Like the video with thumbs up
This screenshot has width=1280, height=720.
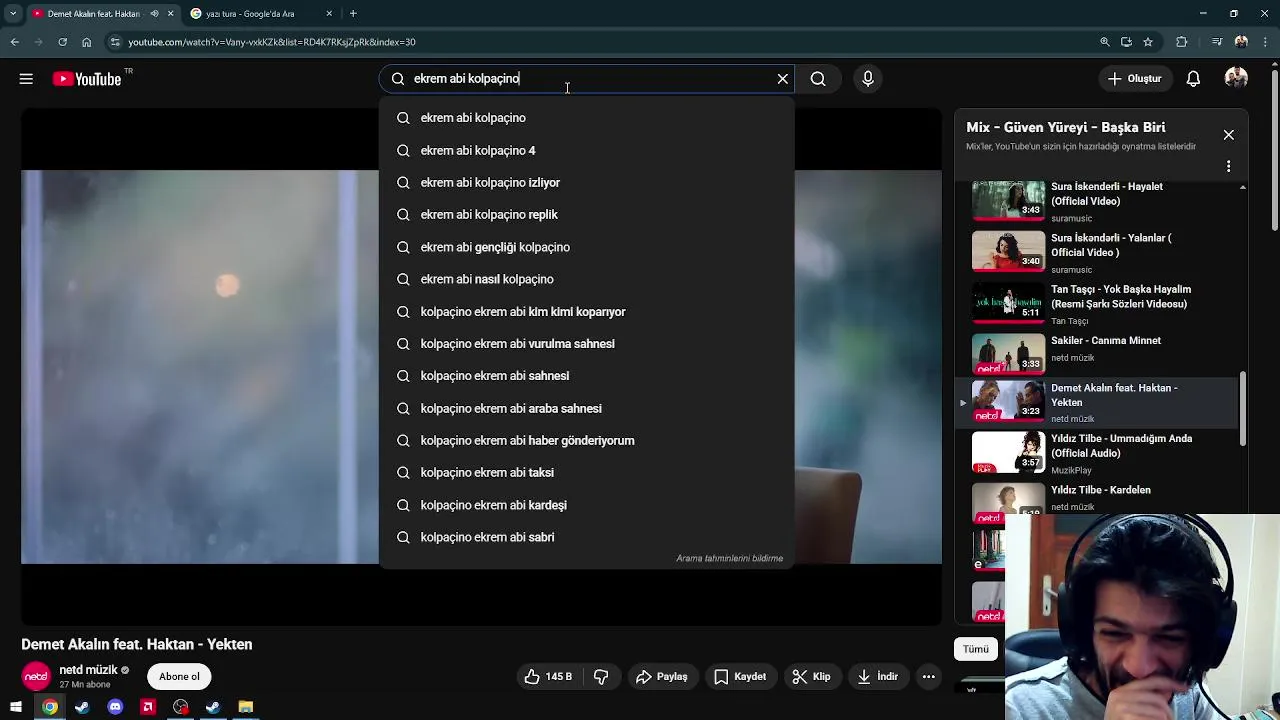pos(548,677)
